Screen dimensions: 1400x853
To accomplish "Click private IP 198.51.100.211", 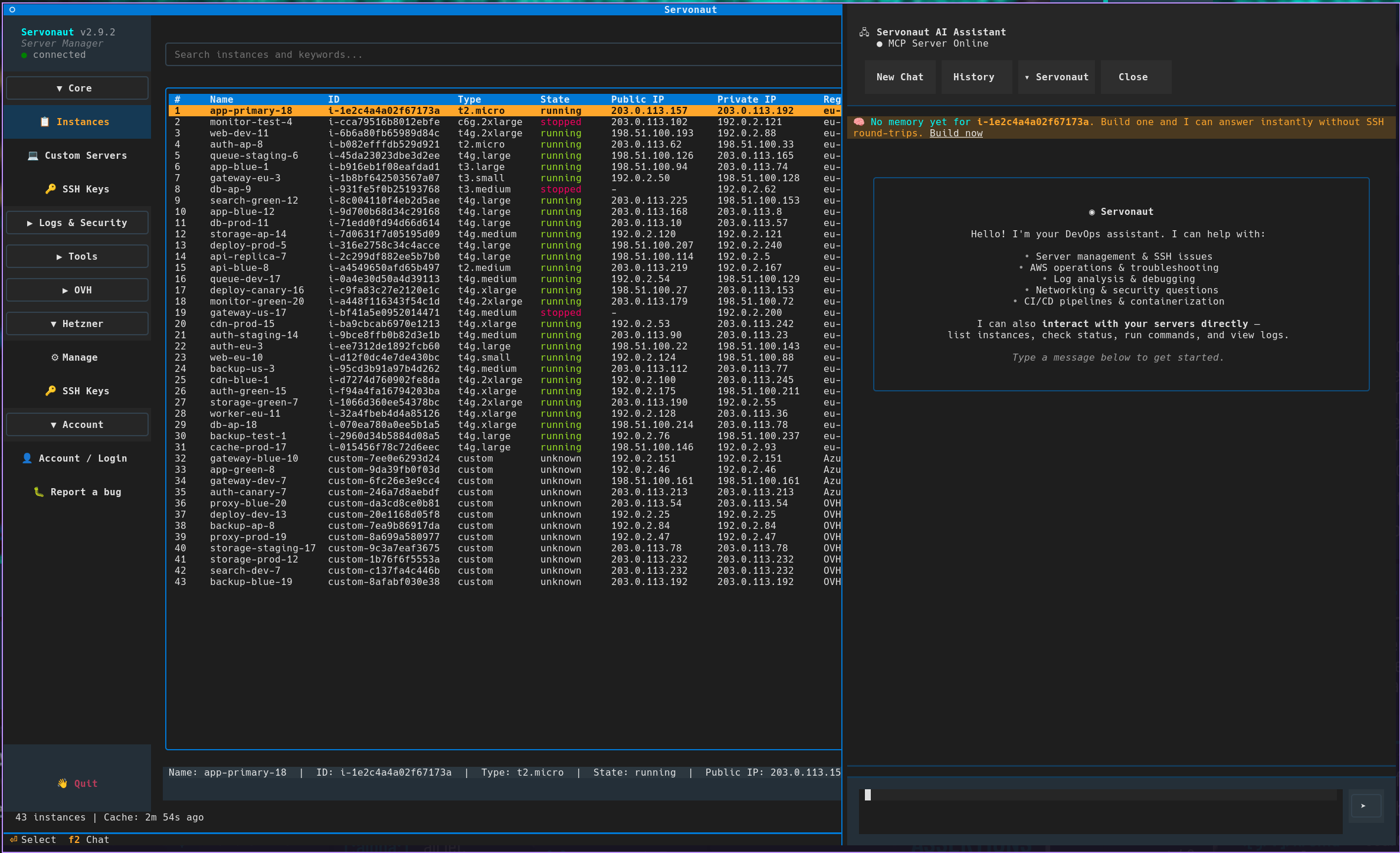I will pos(758,391).
